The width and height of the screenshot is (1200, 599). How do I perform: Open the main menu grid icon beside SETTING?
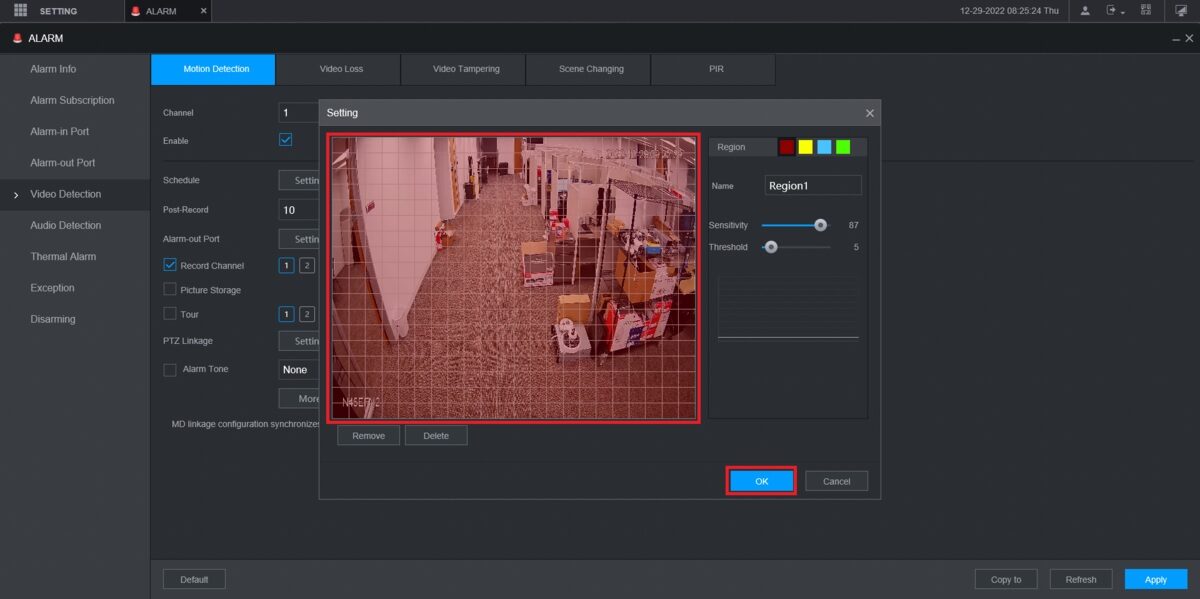point(20,11)
